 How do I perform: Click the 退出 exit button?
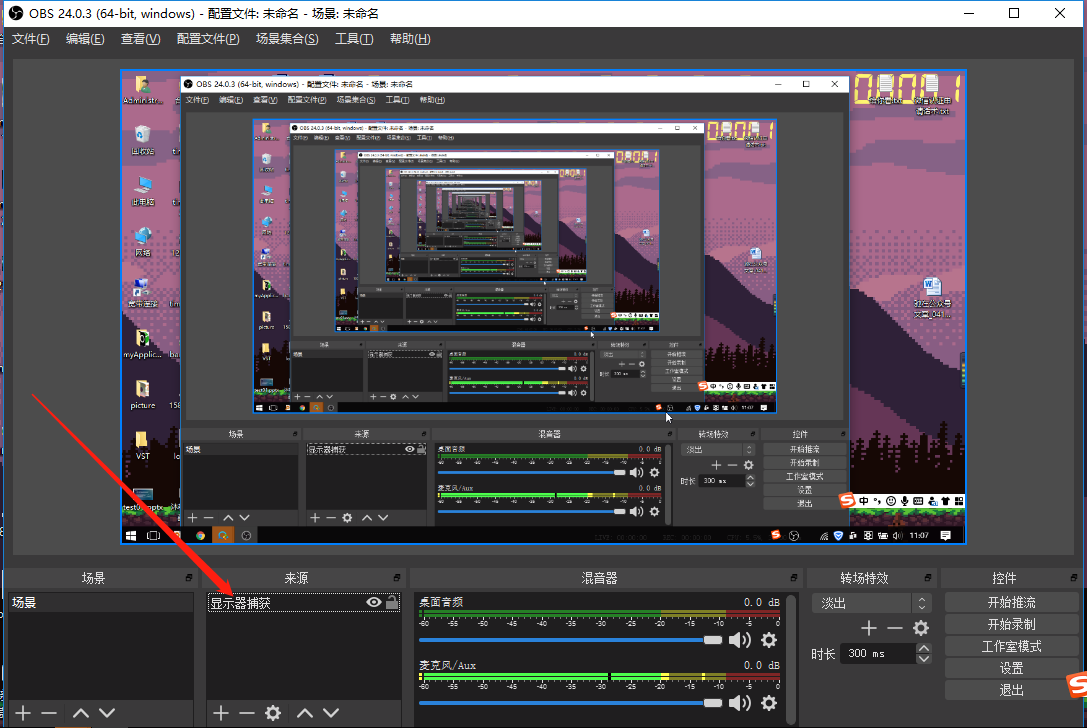tap(1011, 691)
